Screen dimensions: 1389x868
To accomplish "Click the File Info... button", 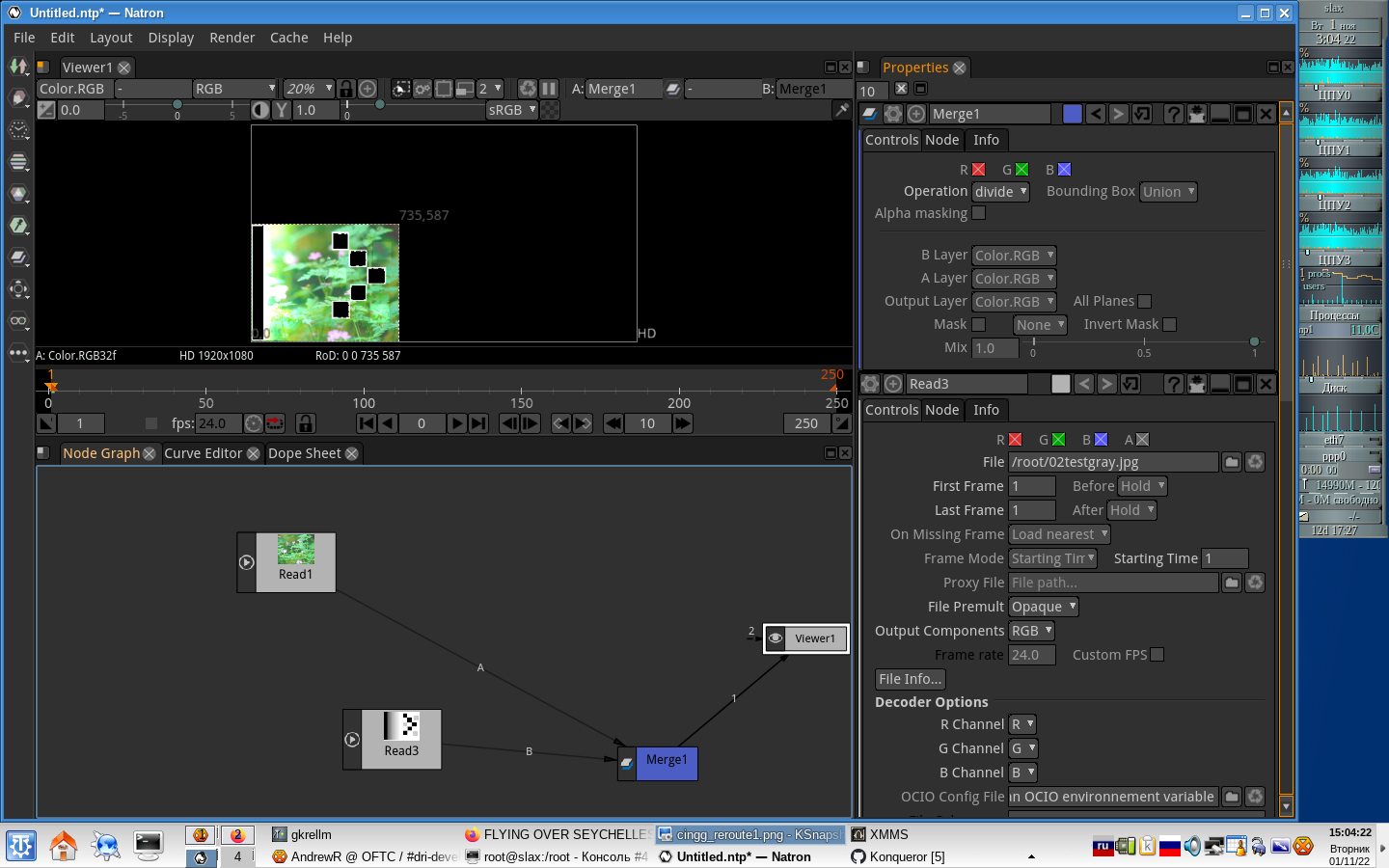I will click(910, 679).
